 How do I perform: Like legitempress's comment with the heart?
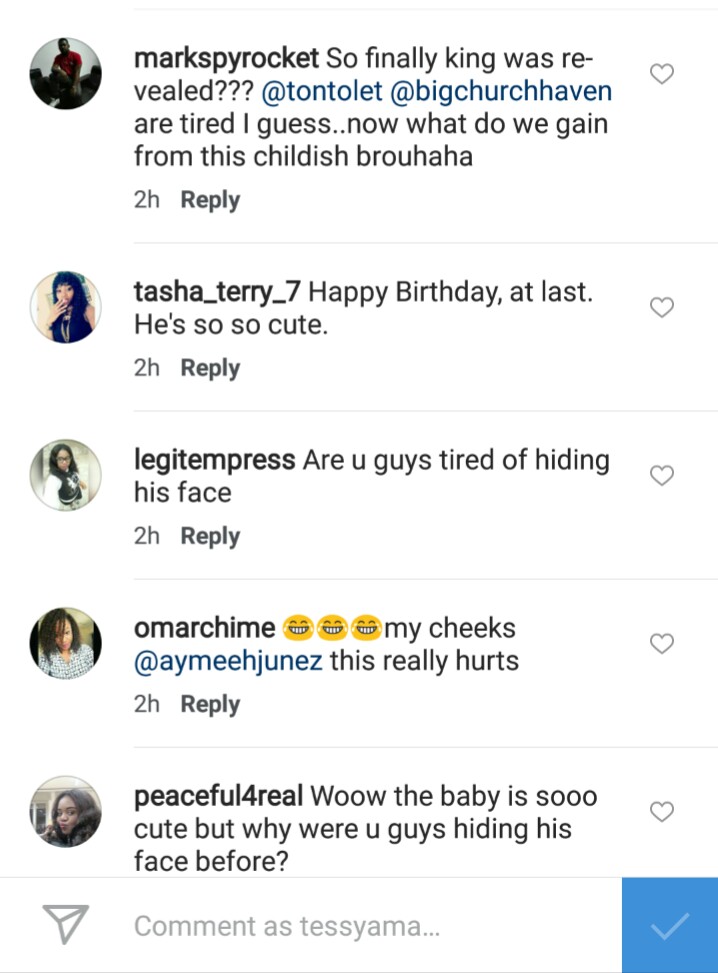coord(662,476)
